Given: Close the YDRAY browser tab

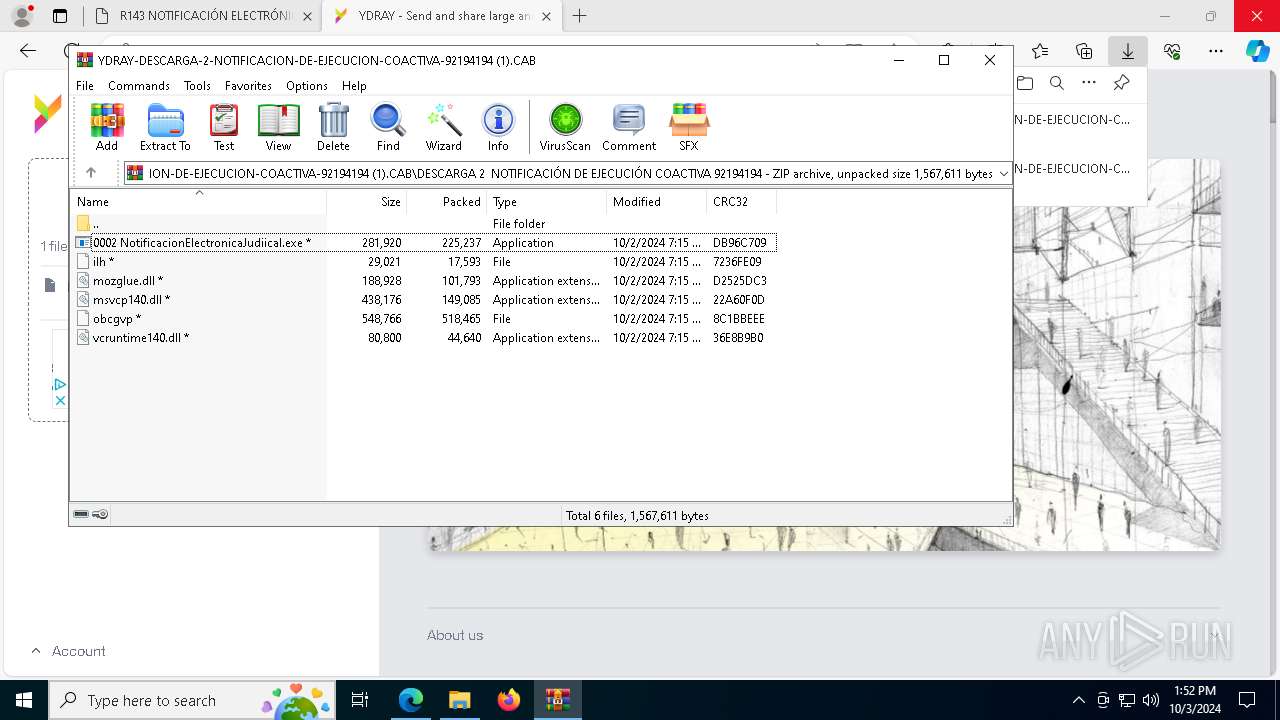Looking at the screenshot, I should [546, 16].
